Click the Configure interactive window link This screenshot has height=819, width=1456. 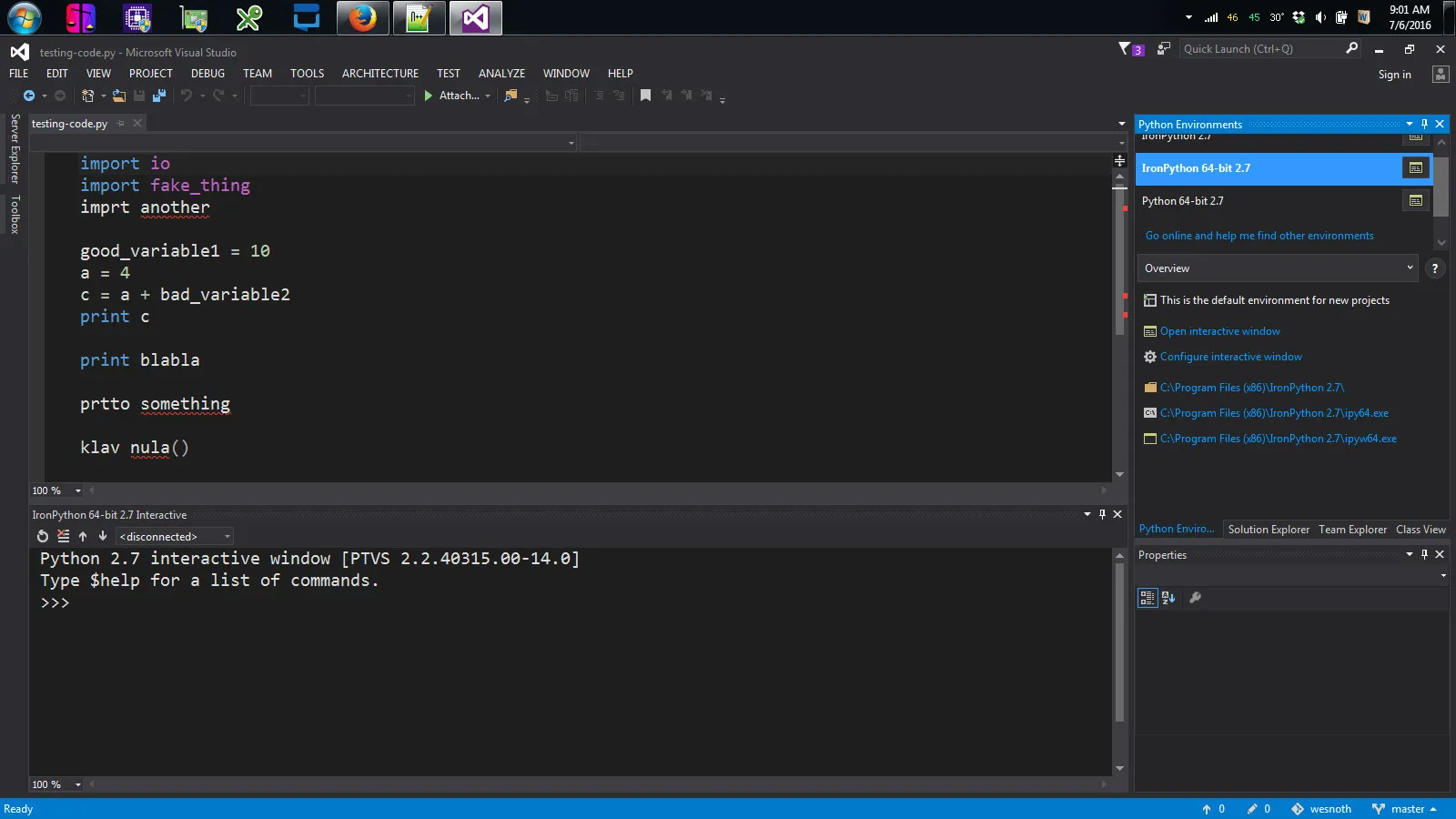(1230, 357)
